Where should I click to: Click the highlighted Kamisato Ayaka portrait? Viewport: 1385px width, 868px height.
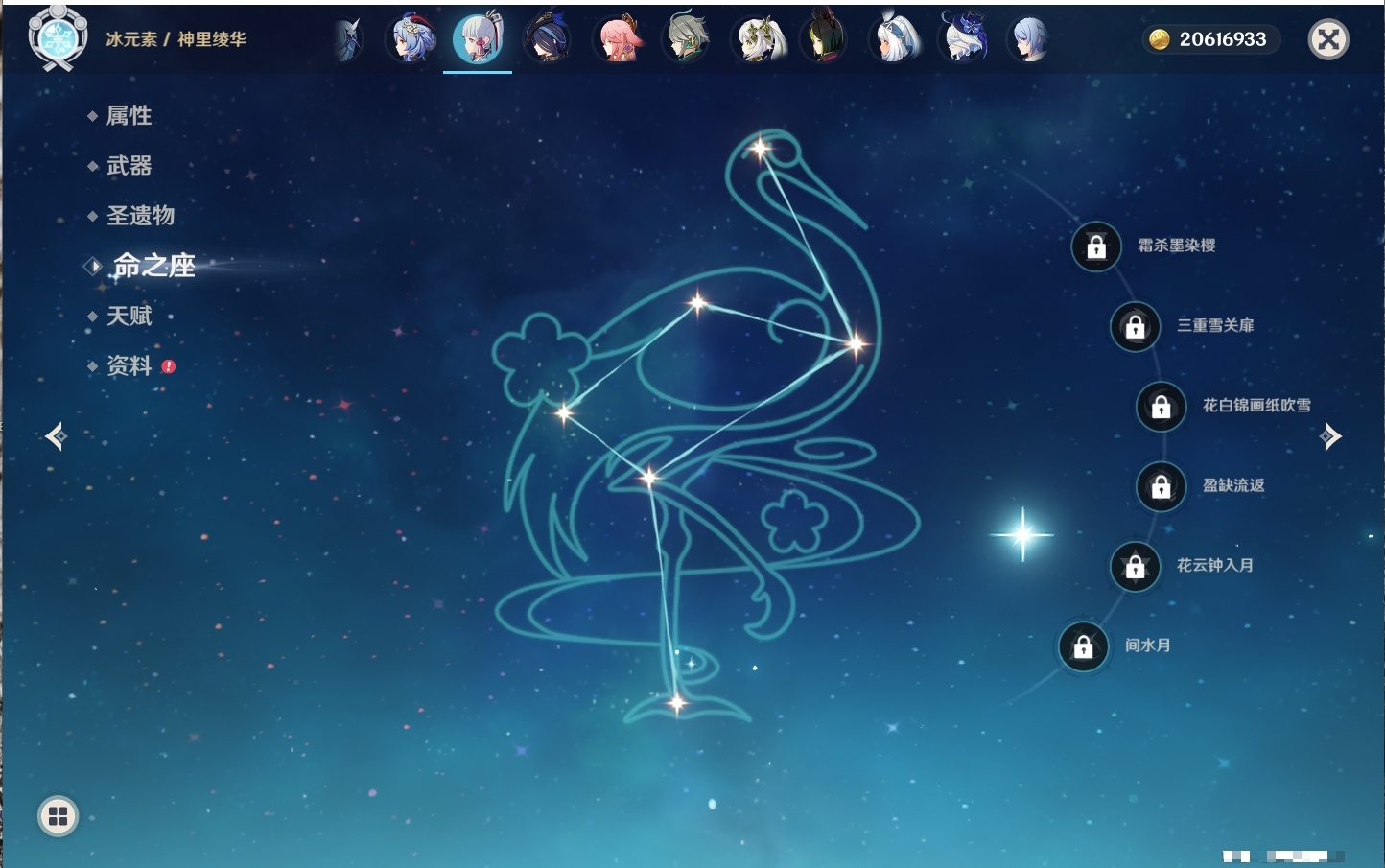(x=478, y=40)
